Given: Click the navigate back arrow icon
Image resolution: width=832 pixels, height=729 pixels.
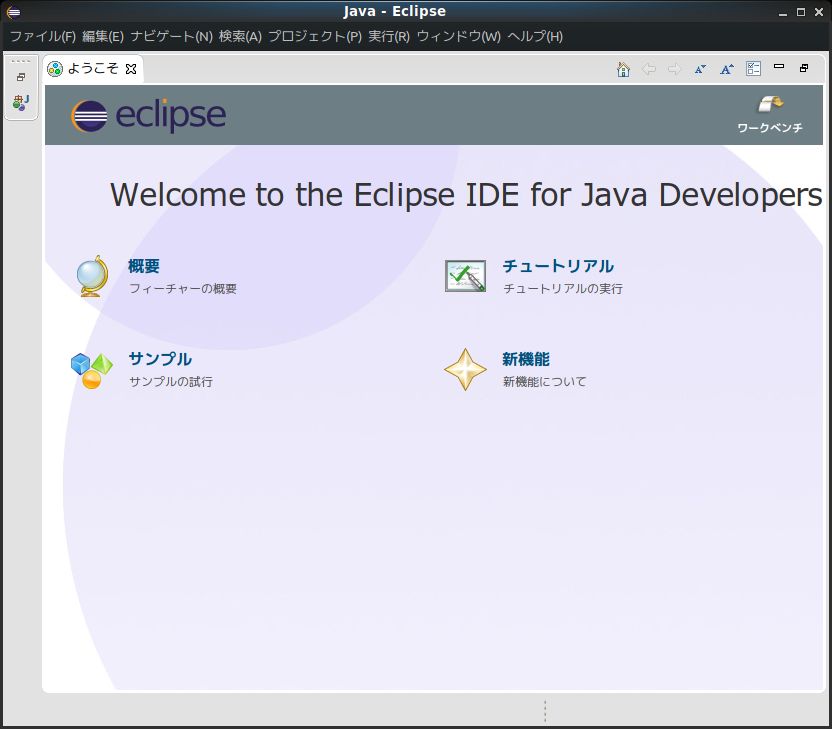Looking at the screenshot, I should click(649, 69).
